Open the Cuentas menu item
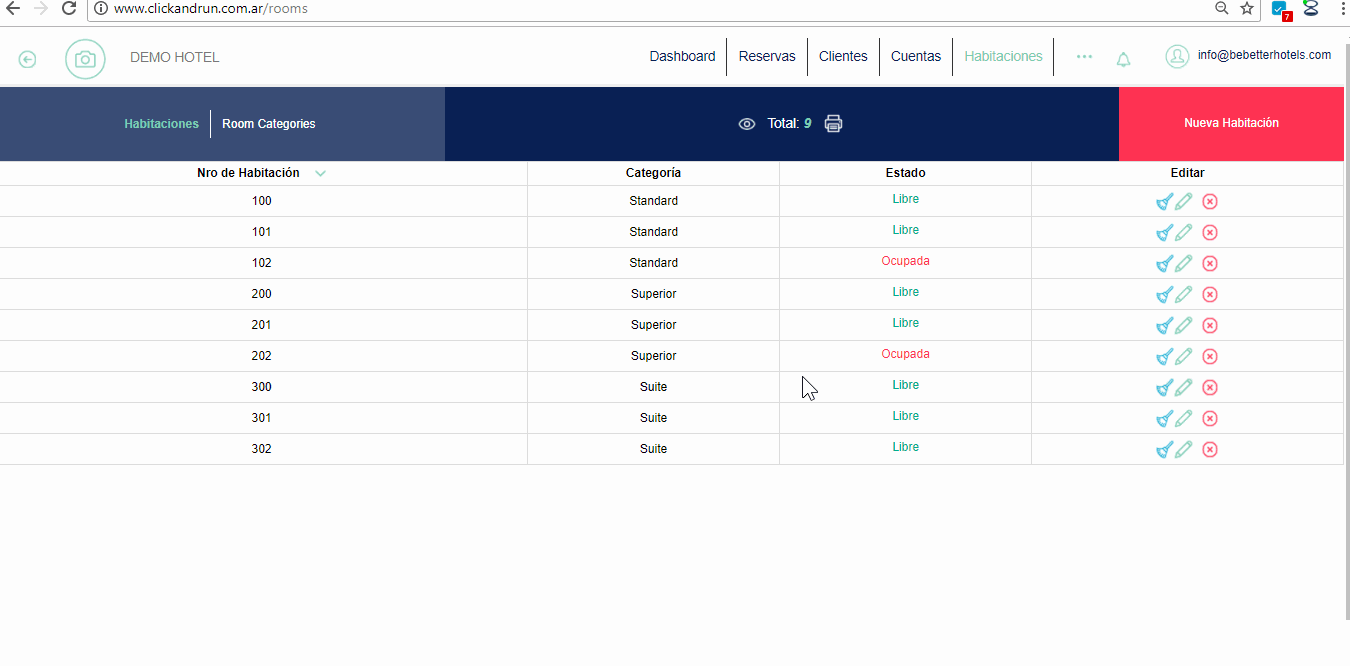 point(916,57)
